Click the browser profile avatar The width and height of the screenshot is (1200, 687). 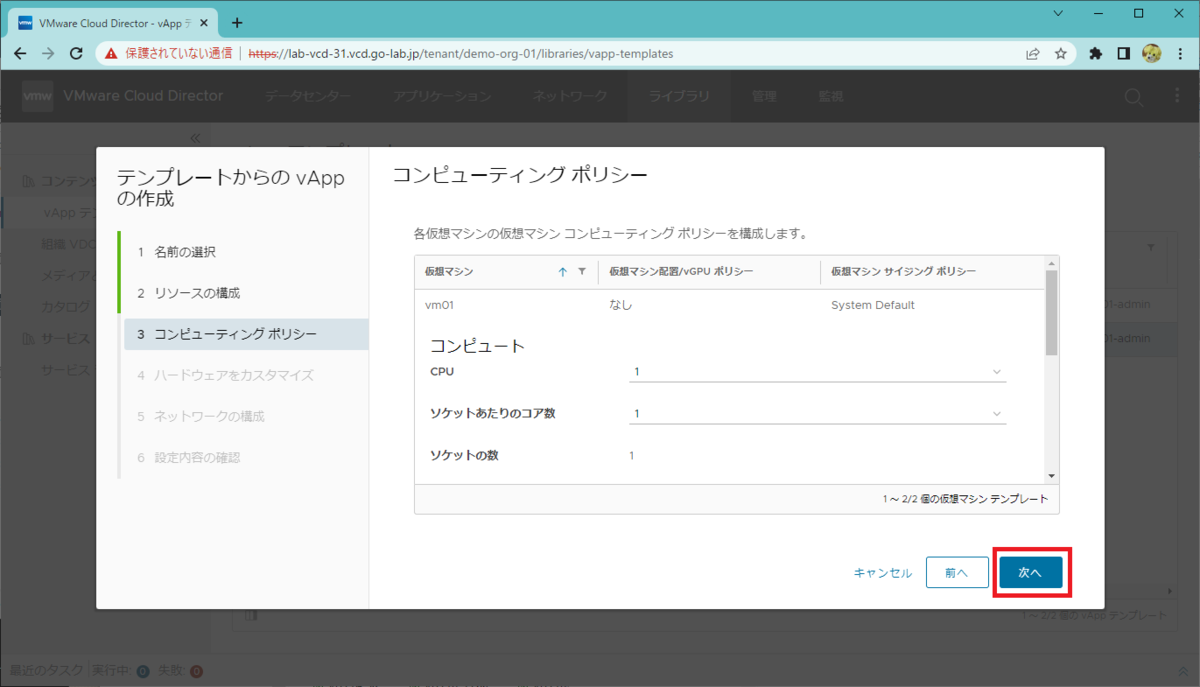[1151, 54]
